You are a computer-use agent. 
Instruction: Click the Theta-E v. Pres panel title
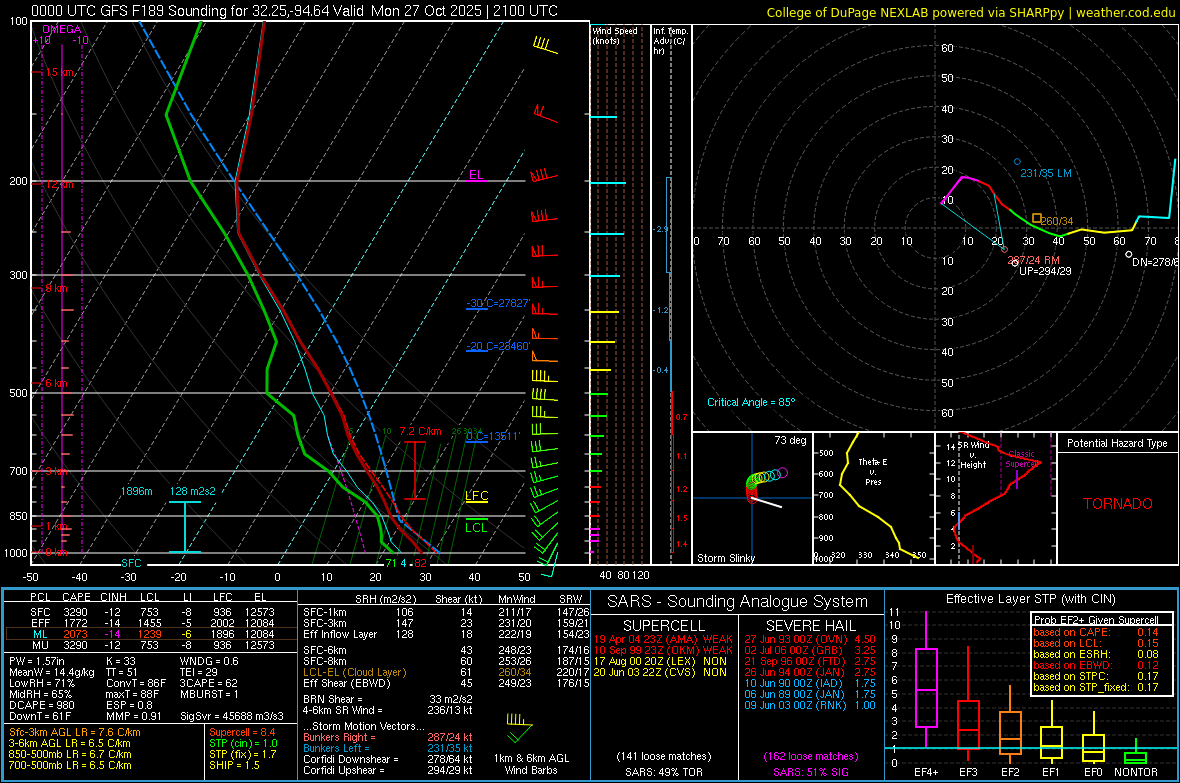[873, 471]
